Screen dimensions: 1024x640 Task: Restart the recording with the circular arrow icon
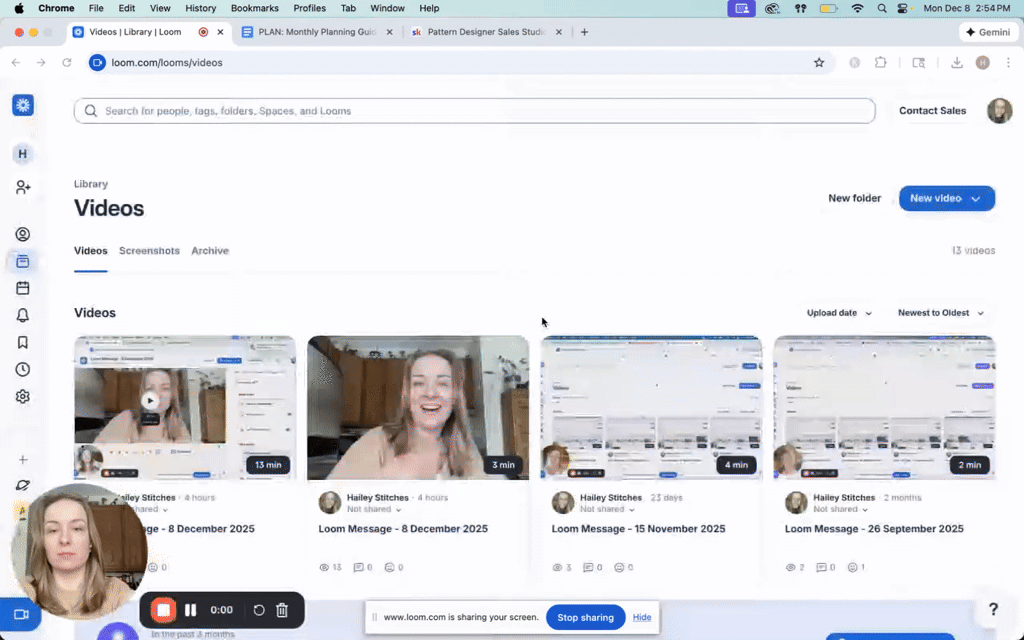(259, 610)
